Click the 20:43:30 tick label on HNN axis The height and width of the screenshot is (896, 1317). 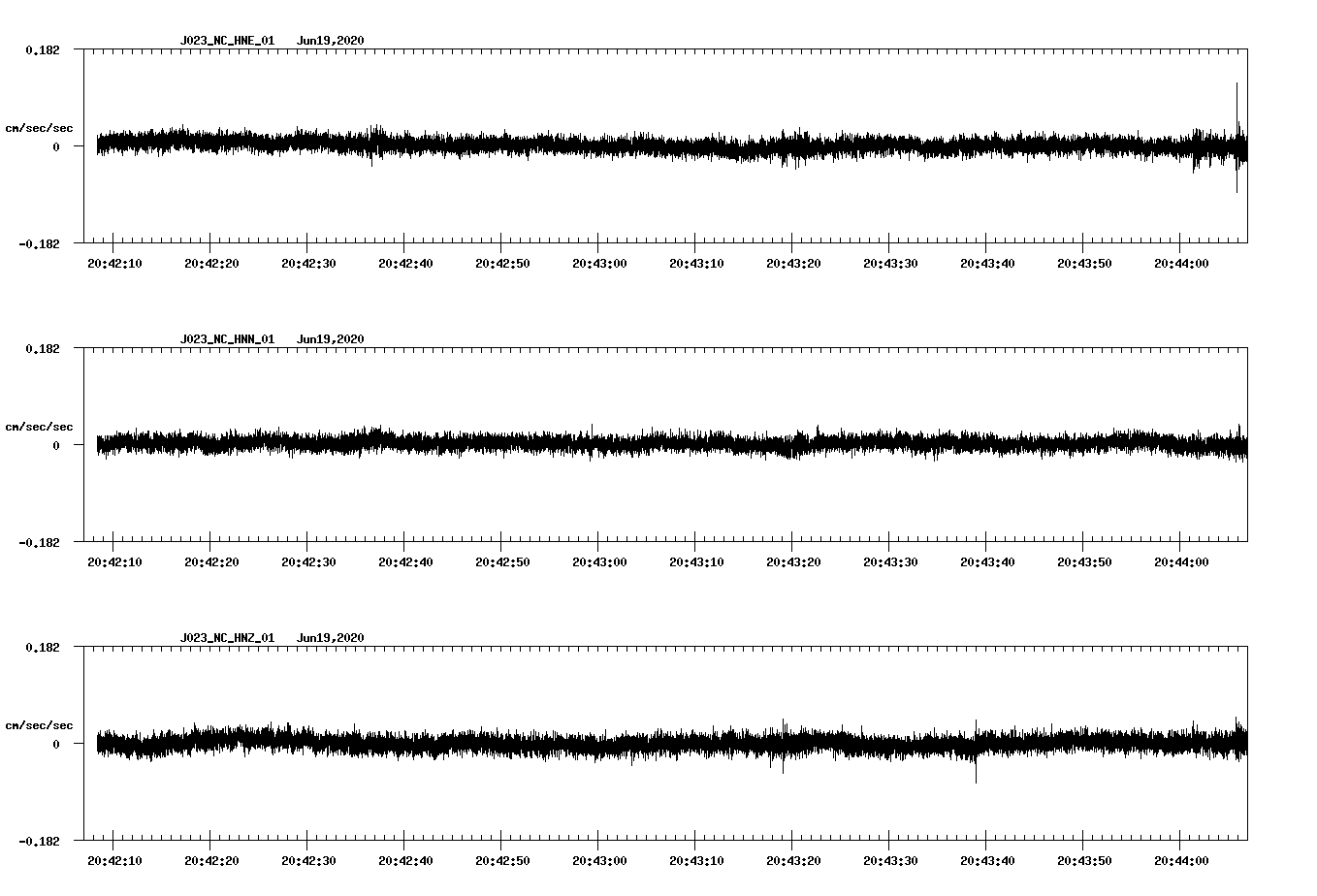(889, 561)
